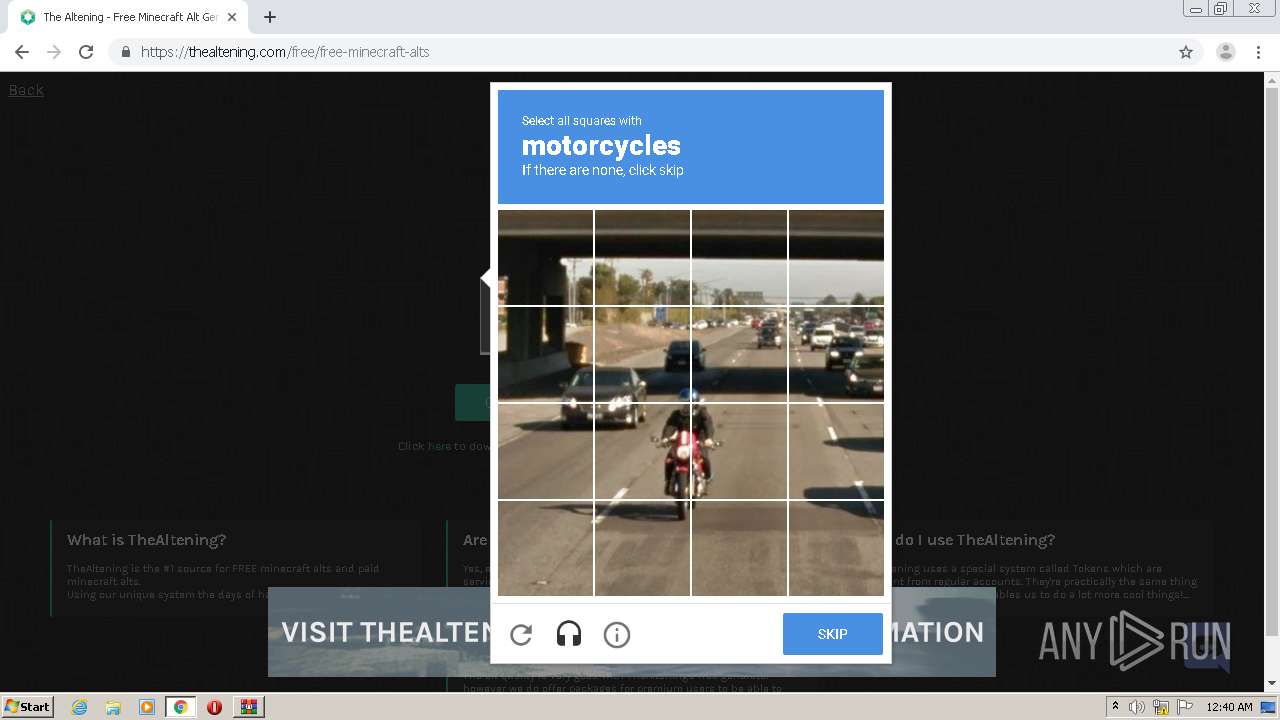Click the SKIP button

832,634
